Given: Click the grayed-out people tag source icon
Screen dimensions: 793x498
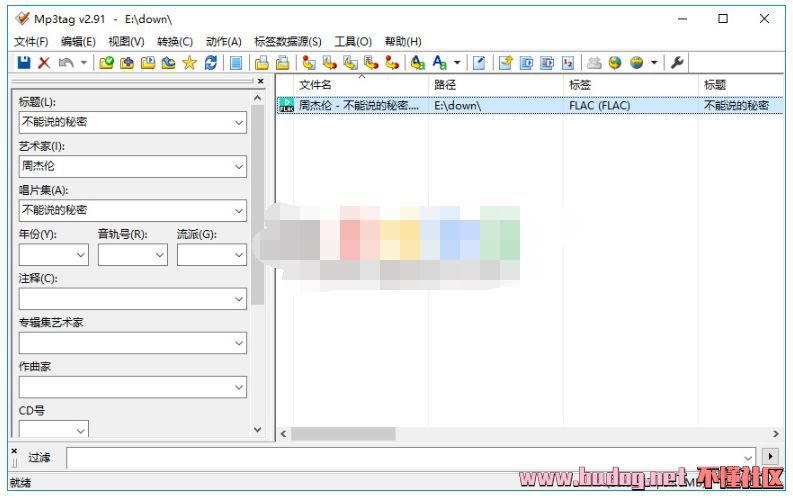Looking at the screenshot, I should (594, 63).
